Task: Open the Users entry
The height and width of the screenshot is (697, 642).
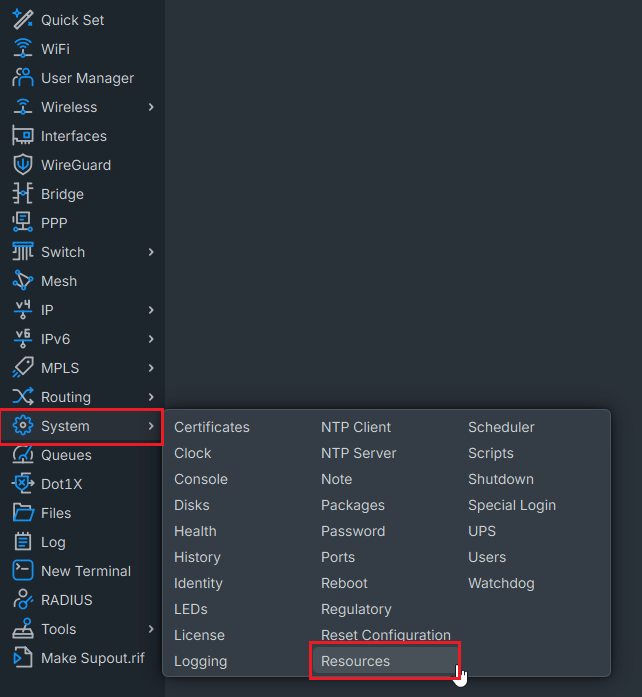Action: [487, 557]
